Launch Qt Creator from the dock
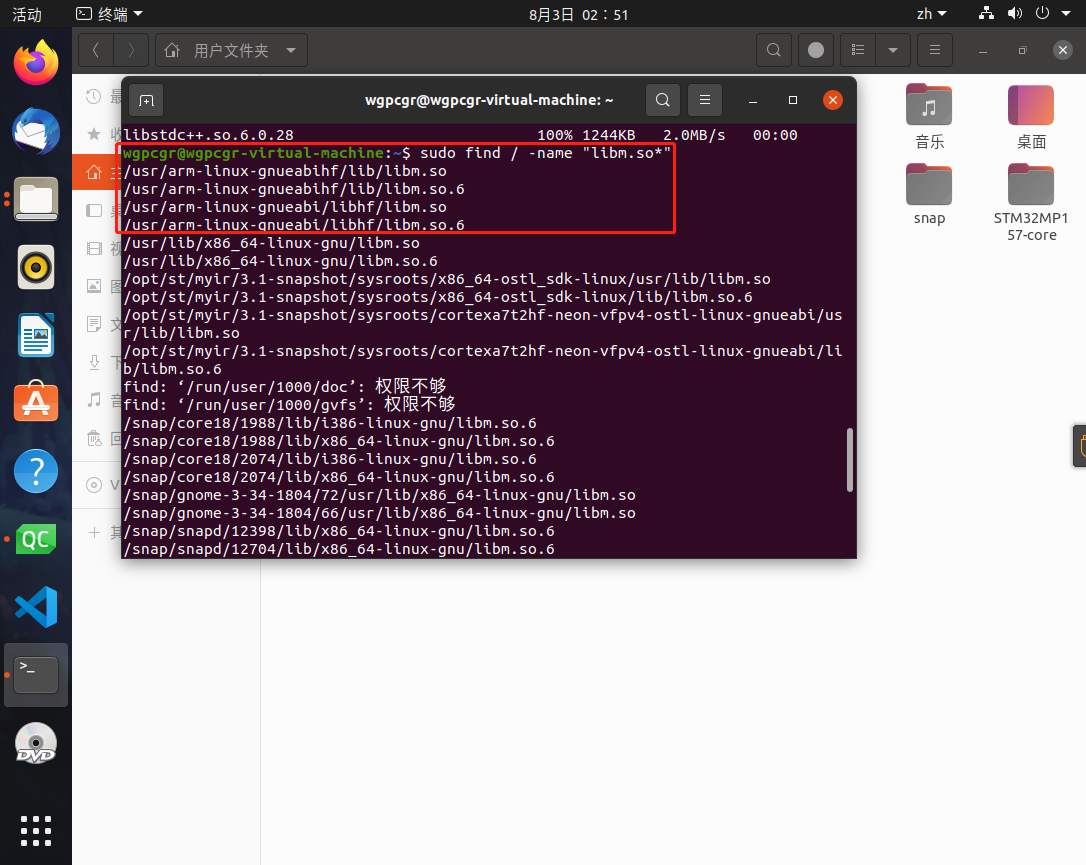This screenshot has height=865, width=1086. click(36, 538)
